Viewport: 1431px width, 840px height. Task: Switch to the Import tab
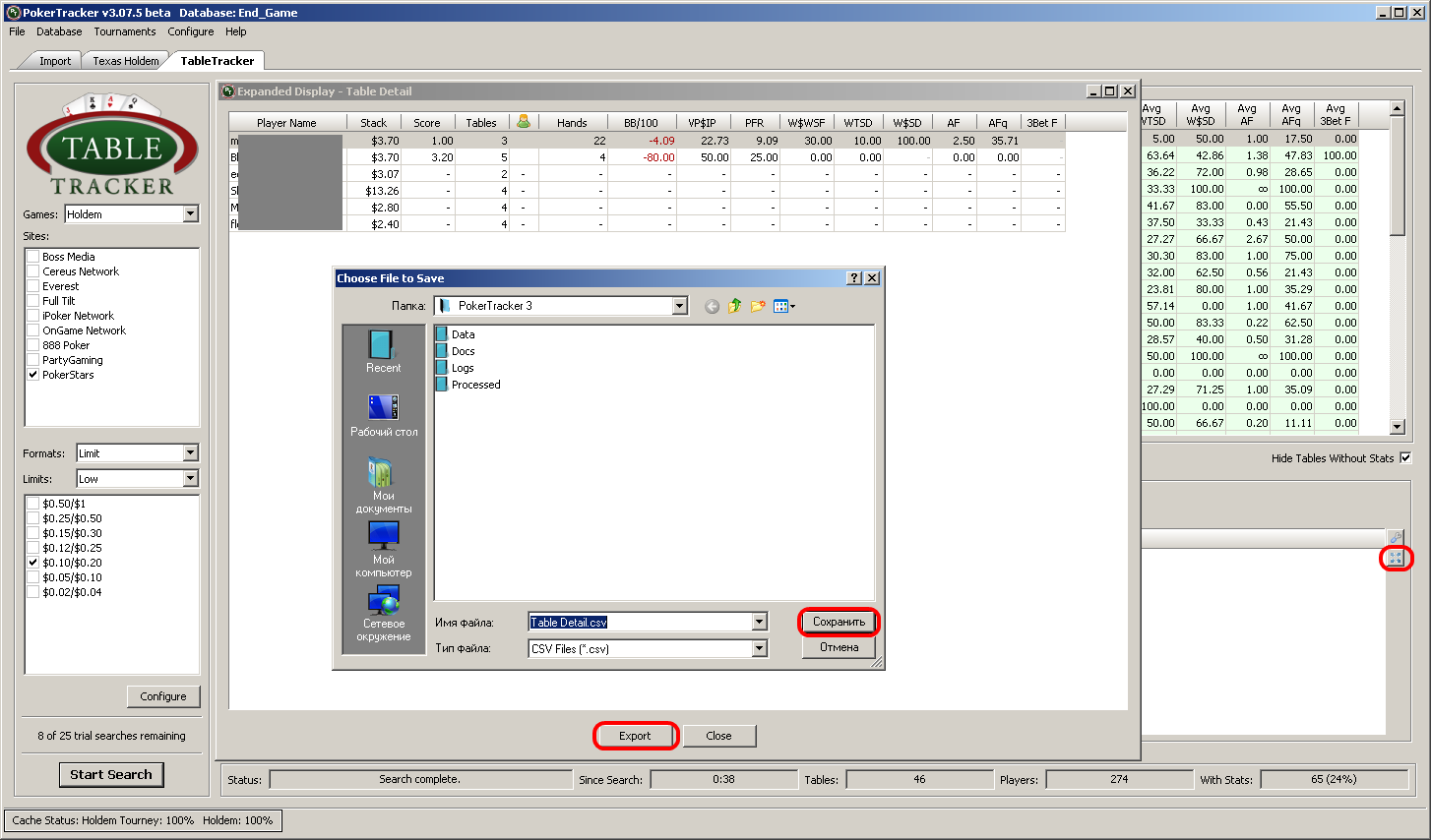pyautogui.click(x=55, y=61)
